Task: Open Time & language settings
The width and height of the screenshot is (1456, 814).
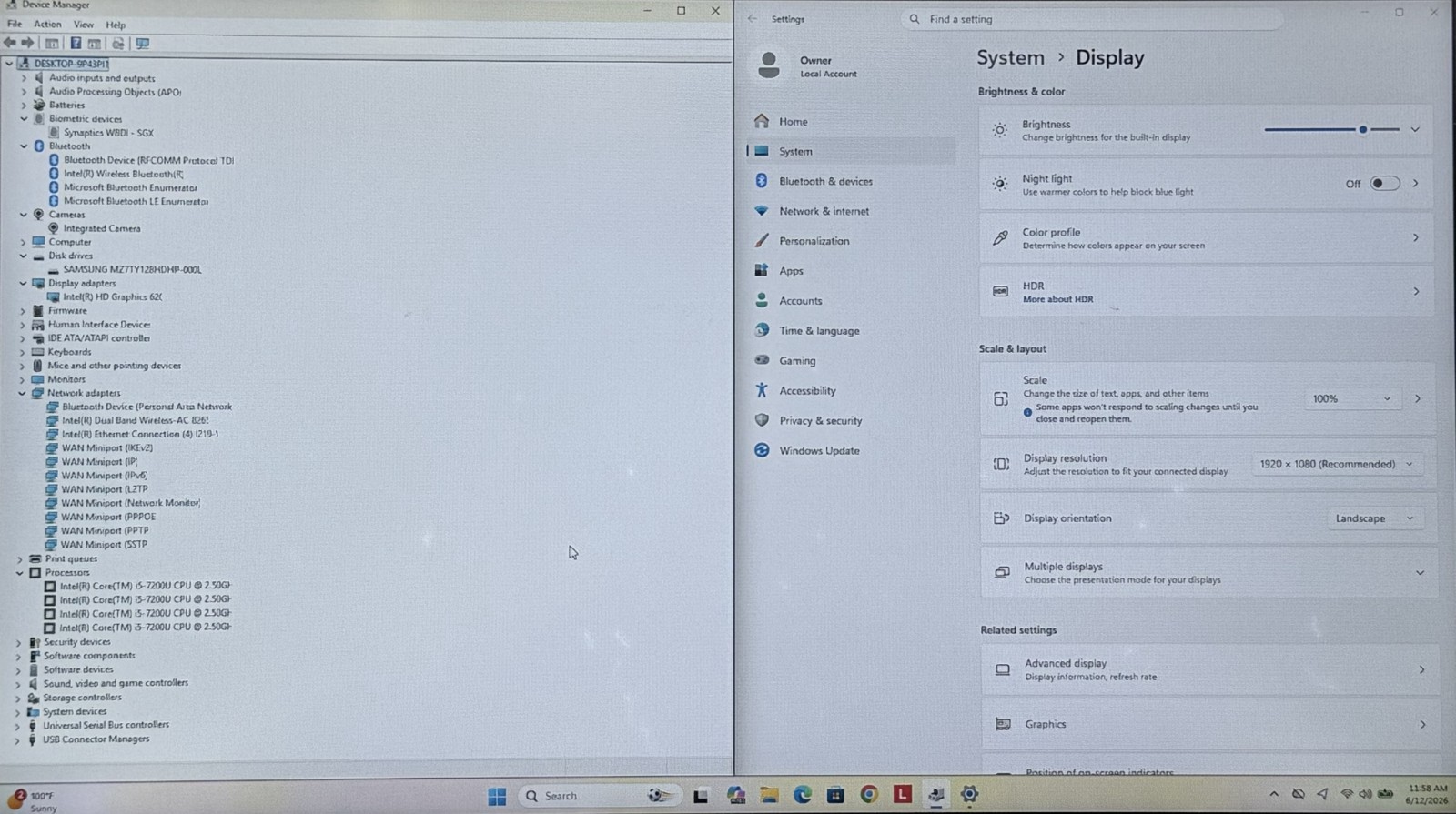Action: tap(851, 331)
